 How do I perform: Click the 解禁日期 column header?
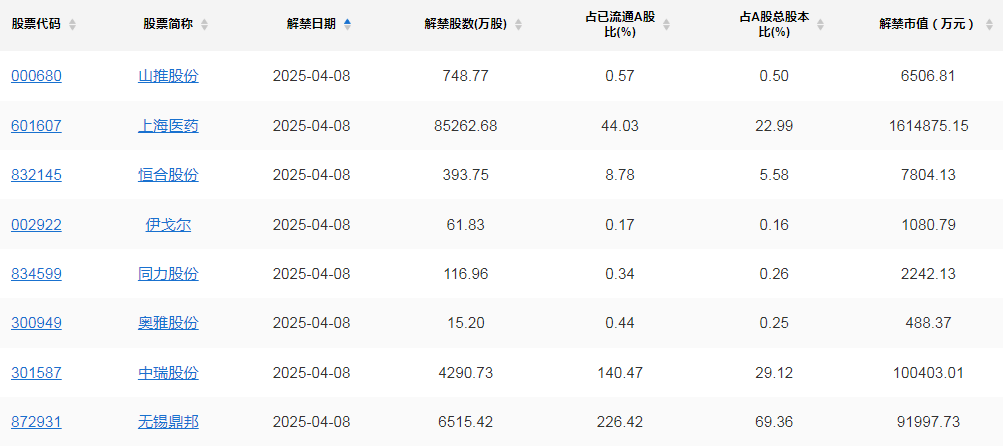[x=312, y=24]
